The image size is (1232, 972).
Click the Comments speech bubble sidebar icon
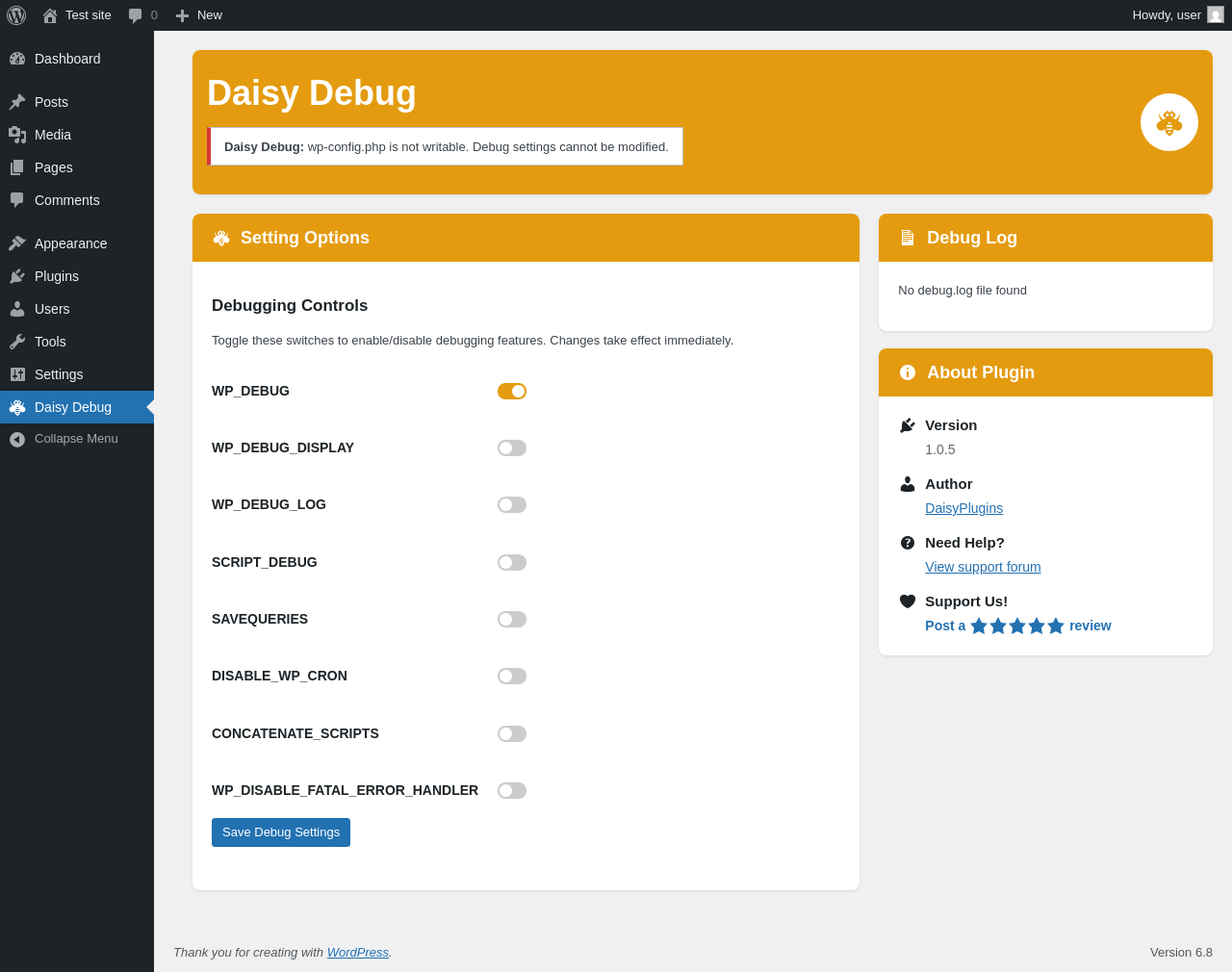(17, 200)
